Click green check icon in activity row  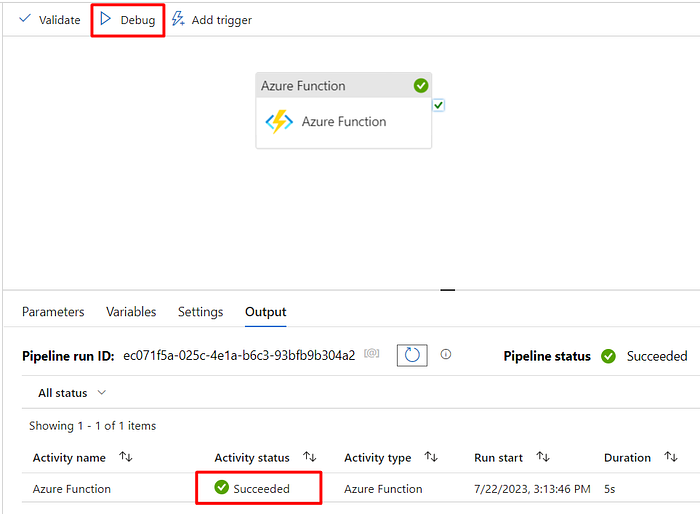[221, 487]
